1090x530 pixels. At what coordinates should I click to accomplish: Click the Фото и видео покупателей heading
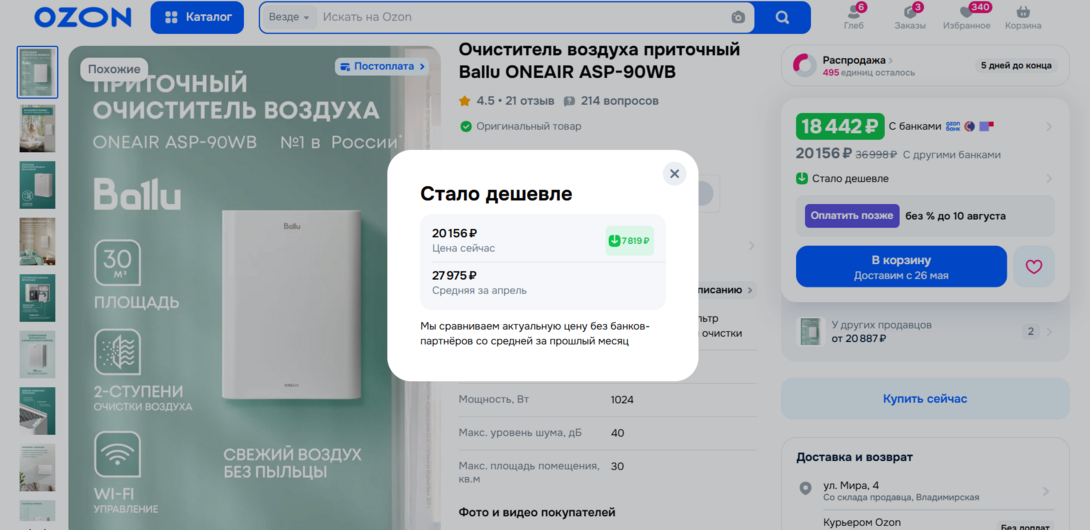tap(537, 513)
